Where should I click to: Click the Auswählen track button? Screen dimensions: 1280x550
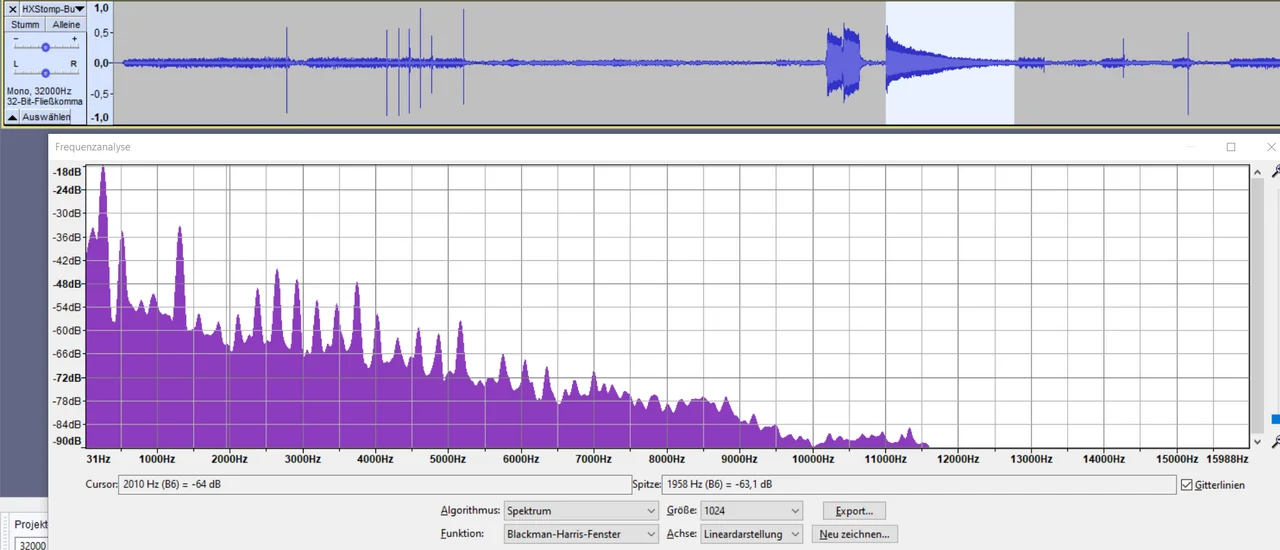coord(46,117)
